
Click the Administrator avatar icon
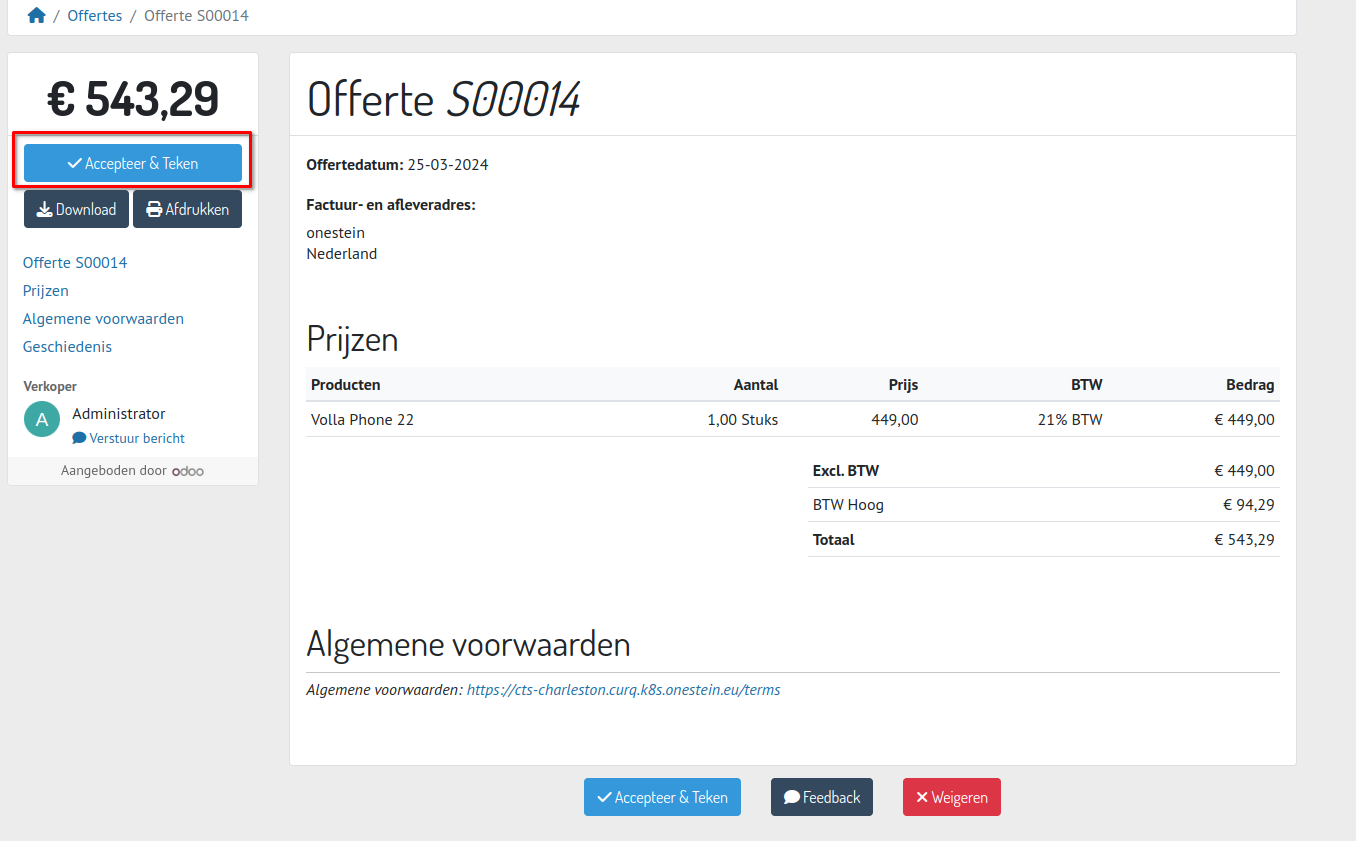point(42,419)
